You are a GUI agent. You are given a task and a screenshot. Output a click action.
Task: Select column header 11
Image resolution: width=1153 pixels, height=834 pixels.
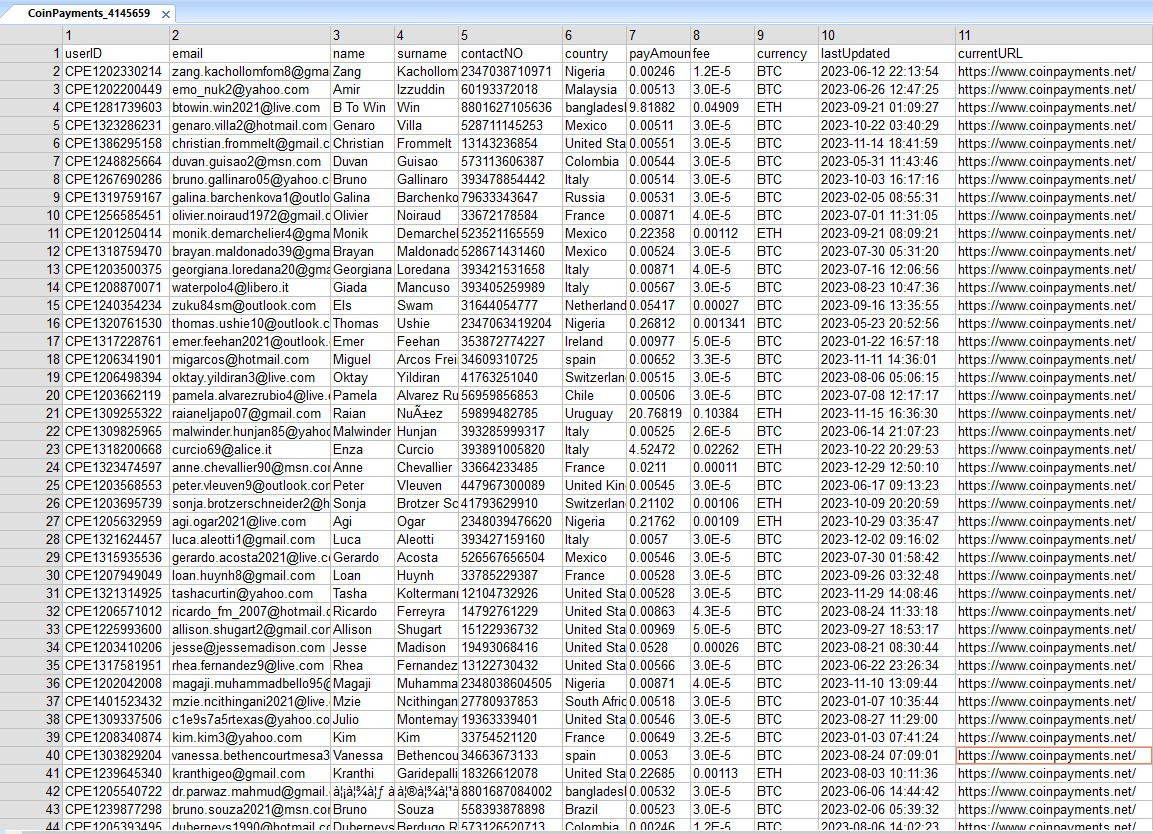(x=1054, y=35)
